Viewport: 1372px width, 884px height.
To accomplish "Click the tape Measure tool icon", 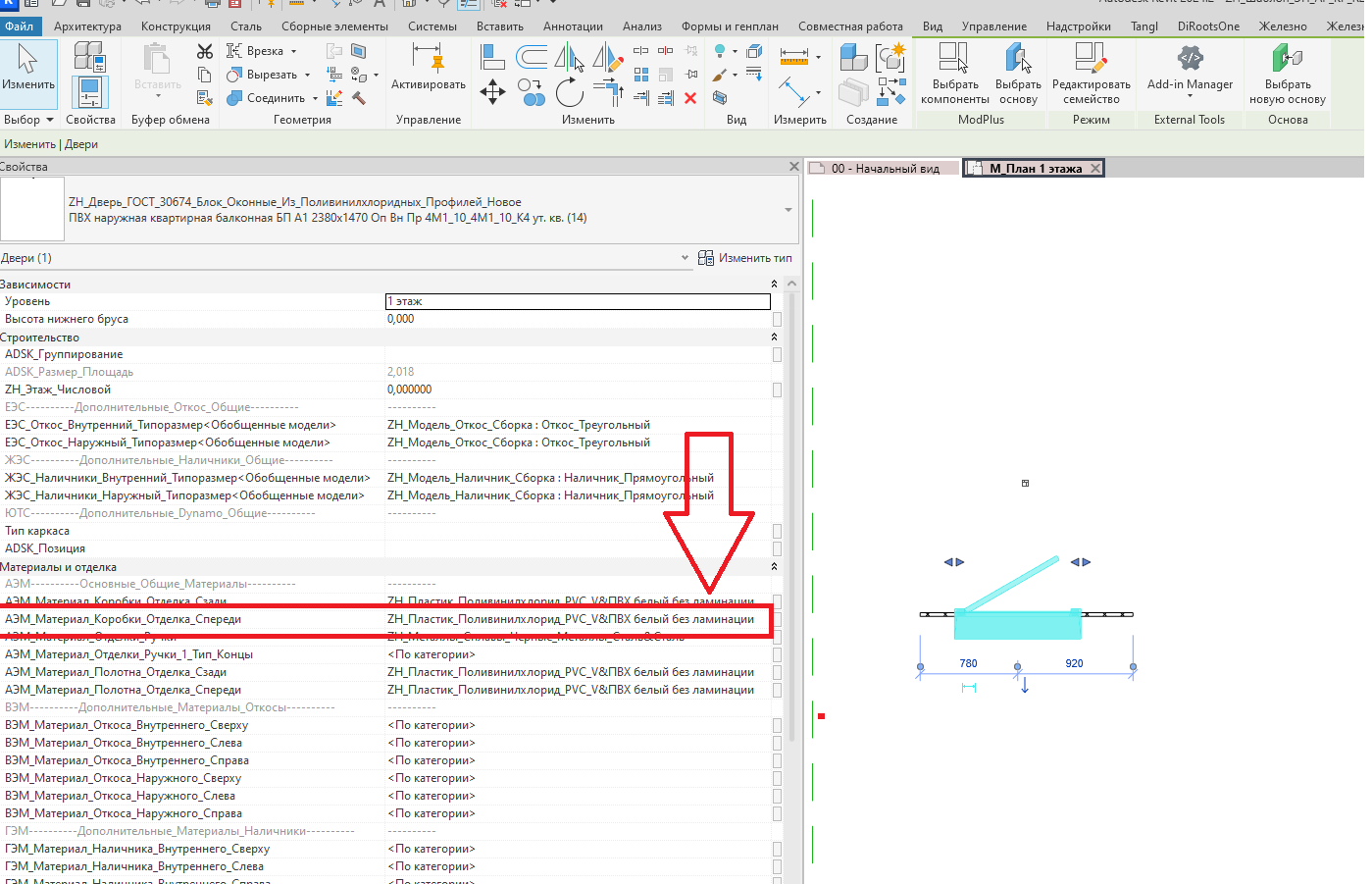I will [794, 57].
